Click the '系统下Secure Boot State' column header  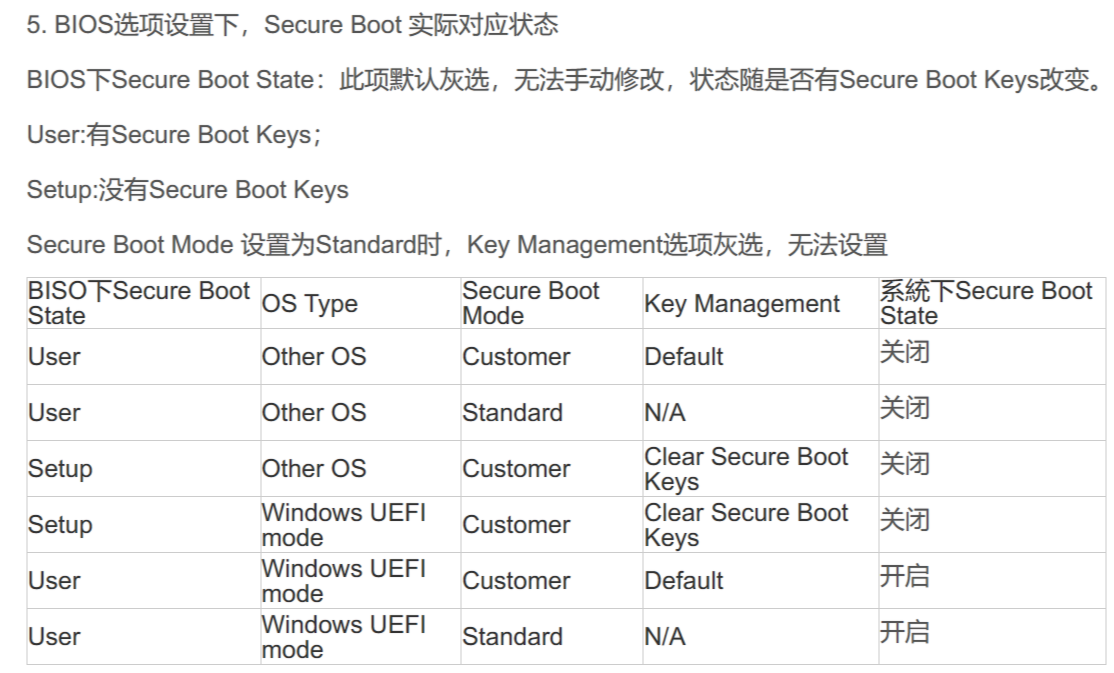click(x=985, y=303)
